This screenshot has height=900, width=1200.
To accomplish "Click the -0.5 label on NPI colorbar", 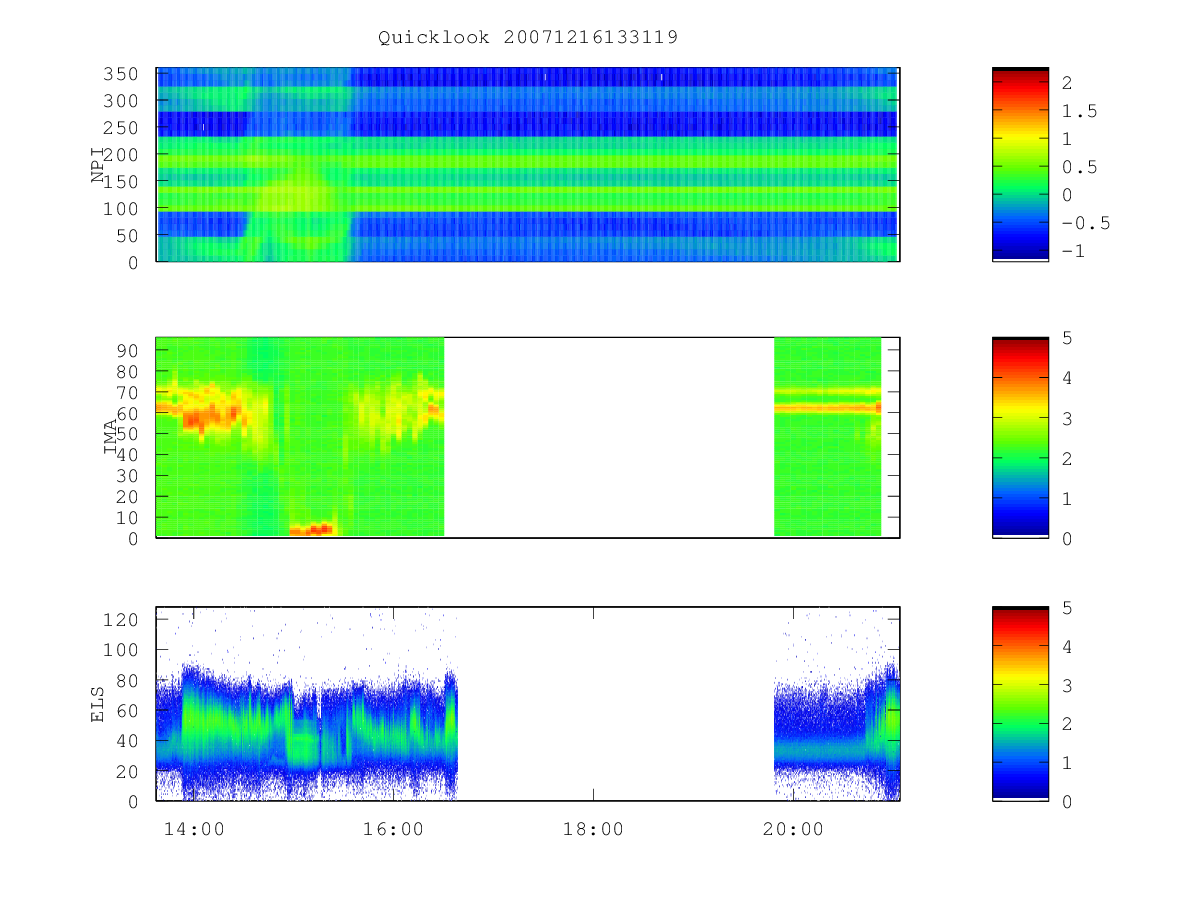I will pos(1085,223).
